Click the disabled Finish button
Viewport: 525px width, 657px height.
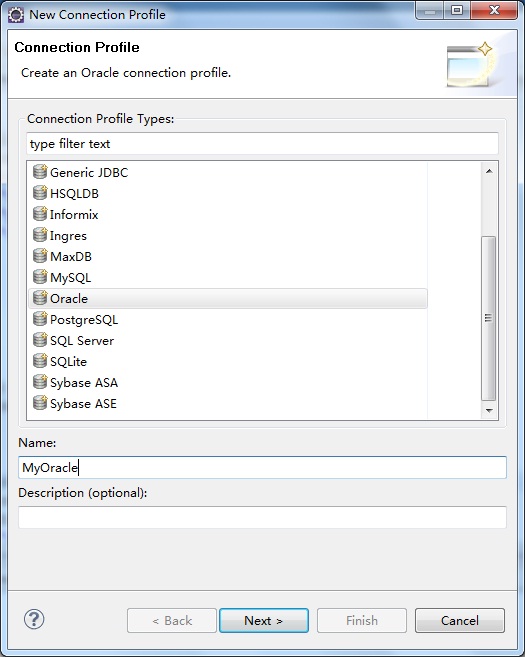[362, 621]
